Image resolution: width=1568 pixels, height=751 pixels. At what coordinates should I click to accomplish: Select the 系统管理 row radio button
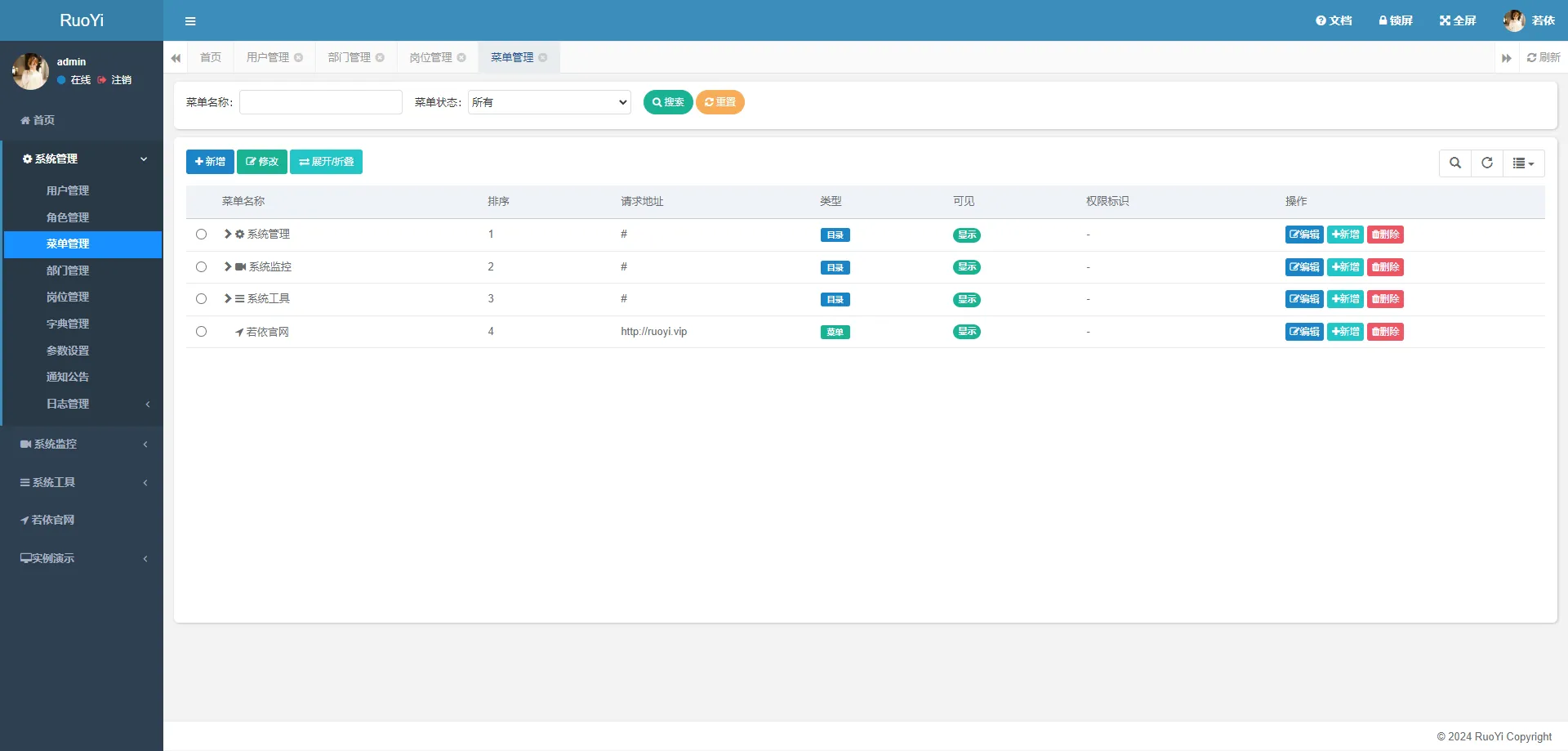201,235
